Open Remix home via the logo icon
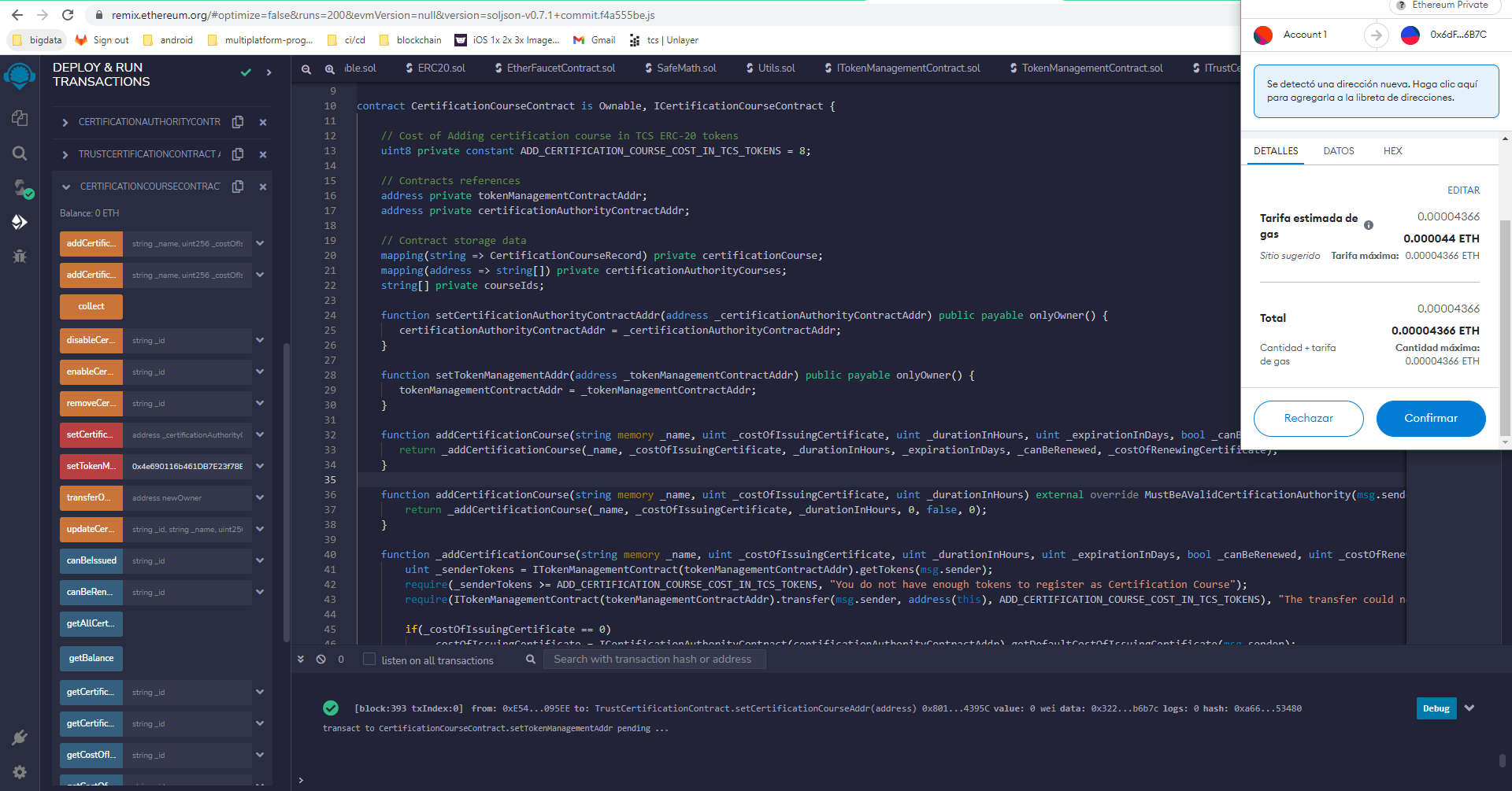Viewport: 1512px width, 791px height. (20, 76)
